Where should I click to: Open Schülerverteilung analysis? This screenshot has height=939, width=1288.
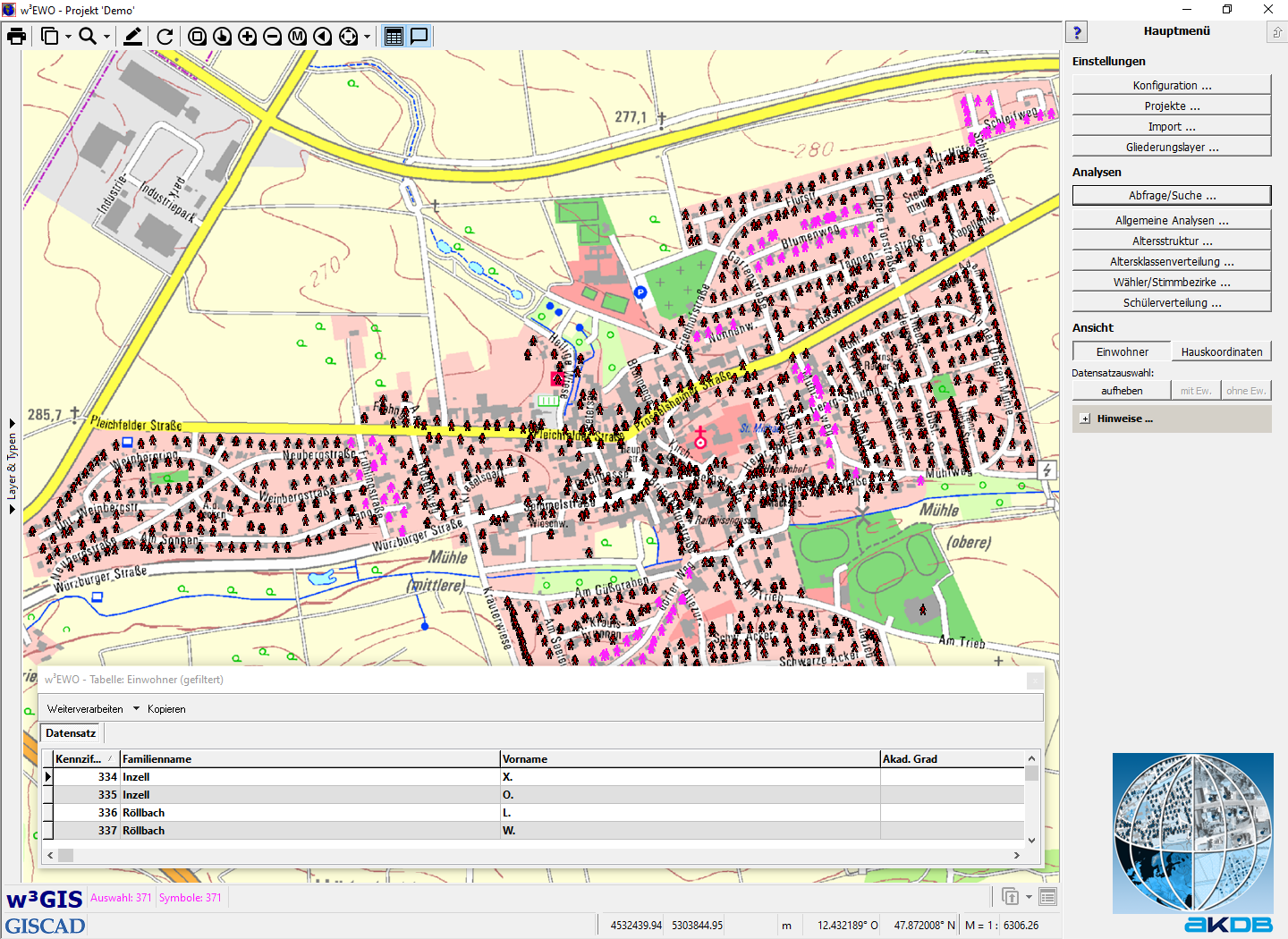click(1172, 302)
